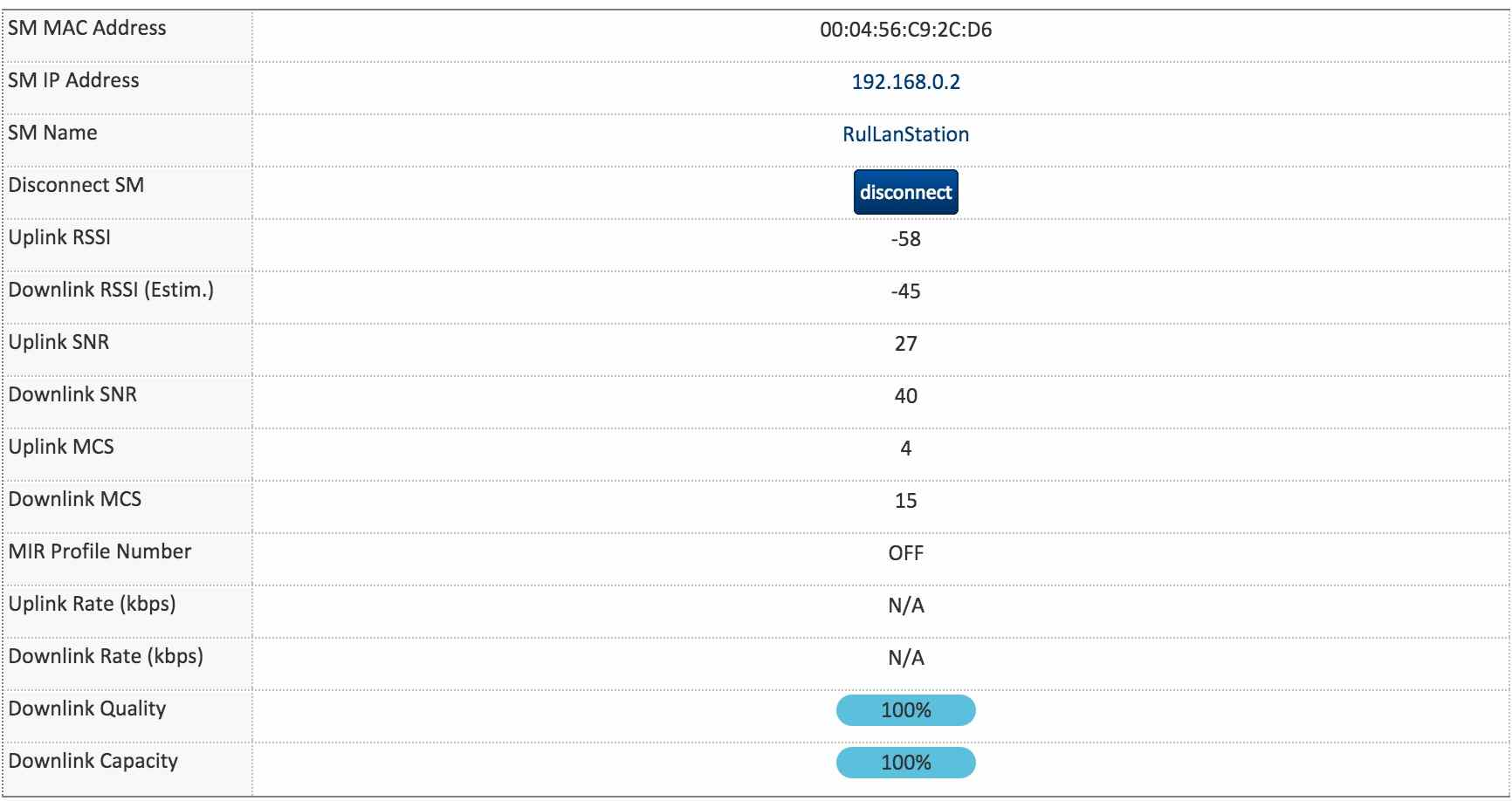
Task: Click the Uplink SNR value 27
Action: tap(905, 344)
